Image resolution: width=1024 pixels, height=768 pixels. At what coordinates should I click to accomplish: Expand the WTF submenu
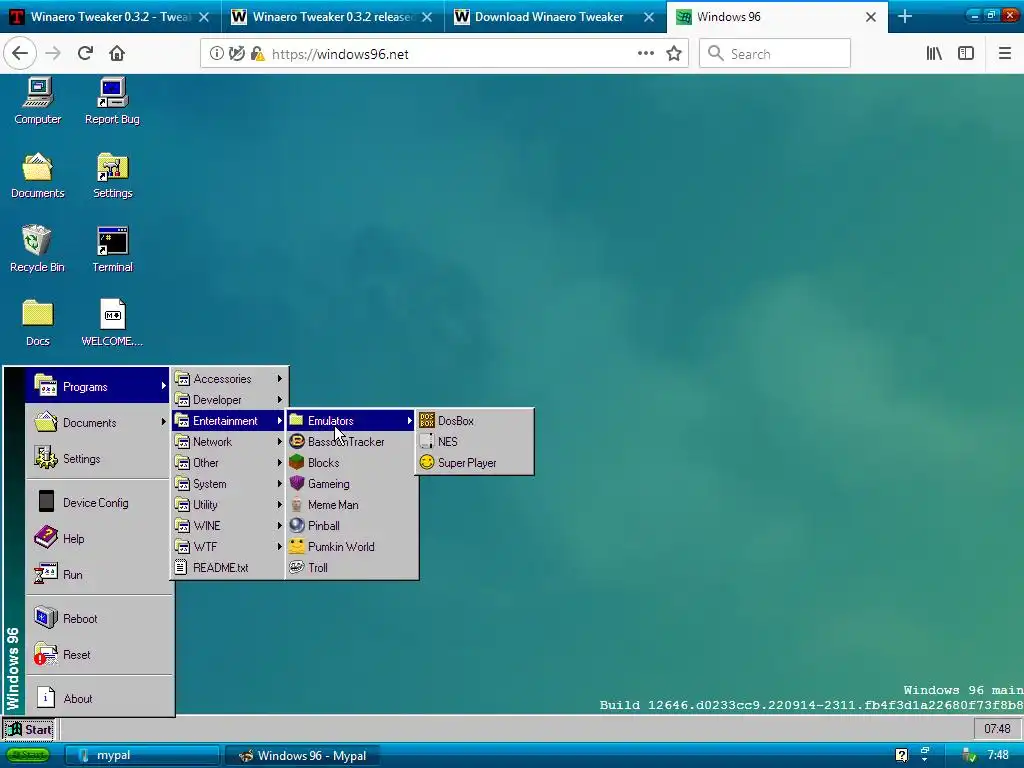[x=229, y=547]
